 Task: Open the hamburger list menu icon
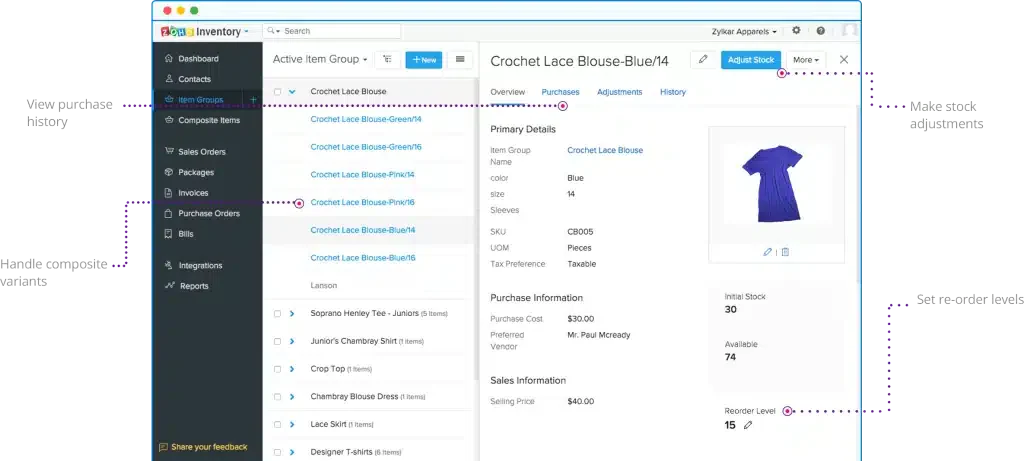[x=460, y=59]
